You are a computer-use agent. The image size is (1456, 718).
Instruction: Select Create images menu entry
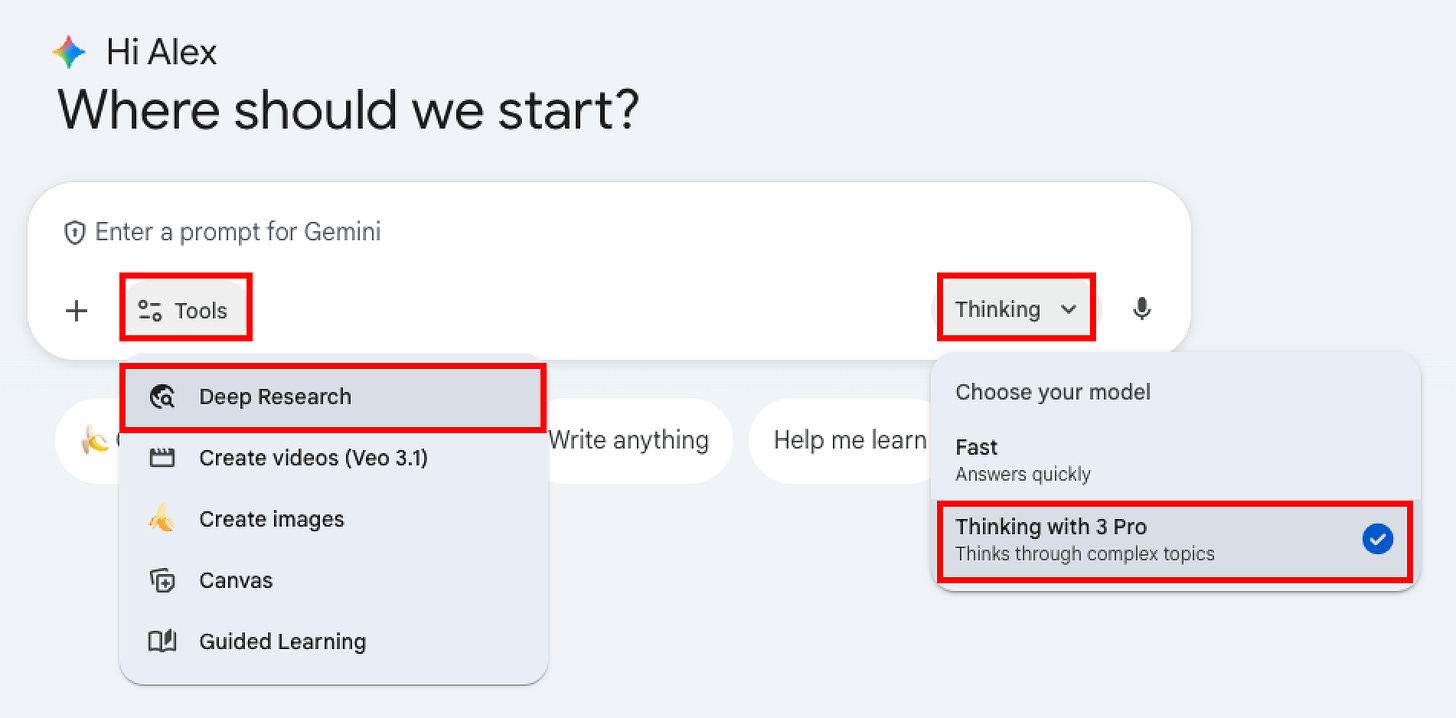coord(332,519)
